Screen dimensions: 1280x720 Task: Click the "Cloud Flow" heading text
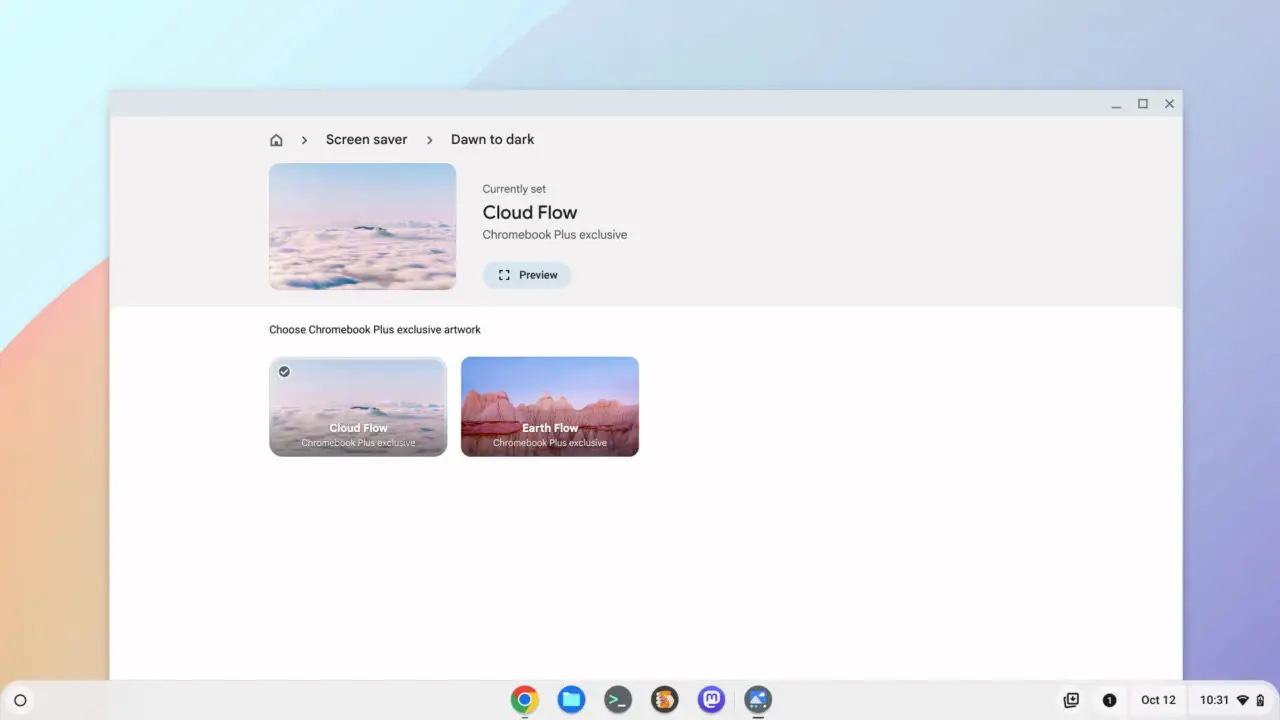530,212
